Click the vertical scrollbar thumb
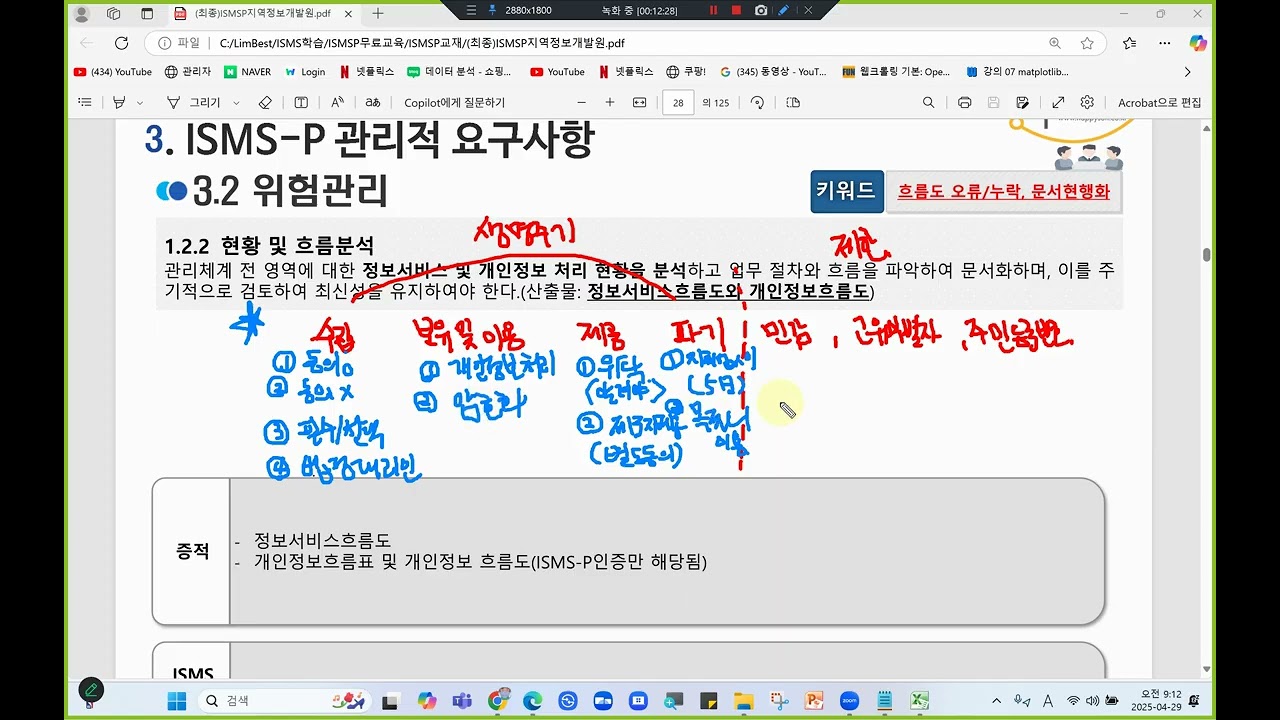This screenshot has height=720, width=1280. click(x=1207, y=255)
